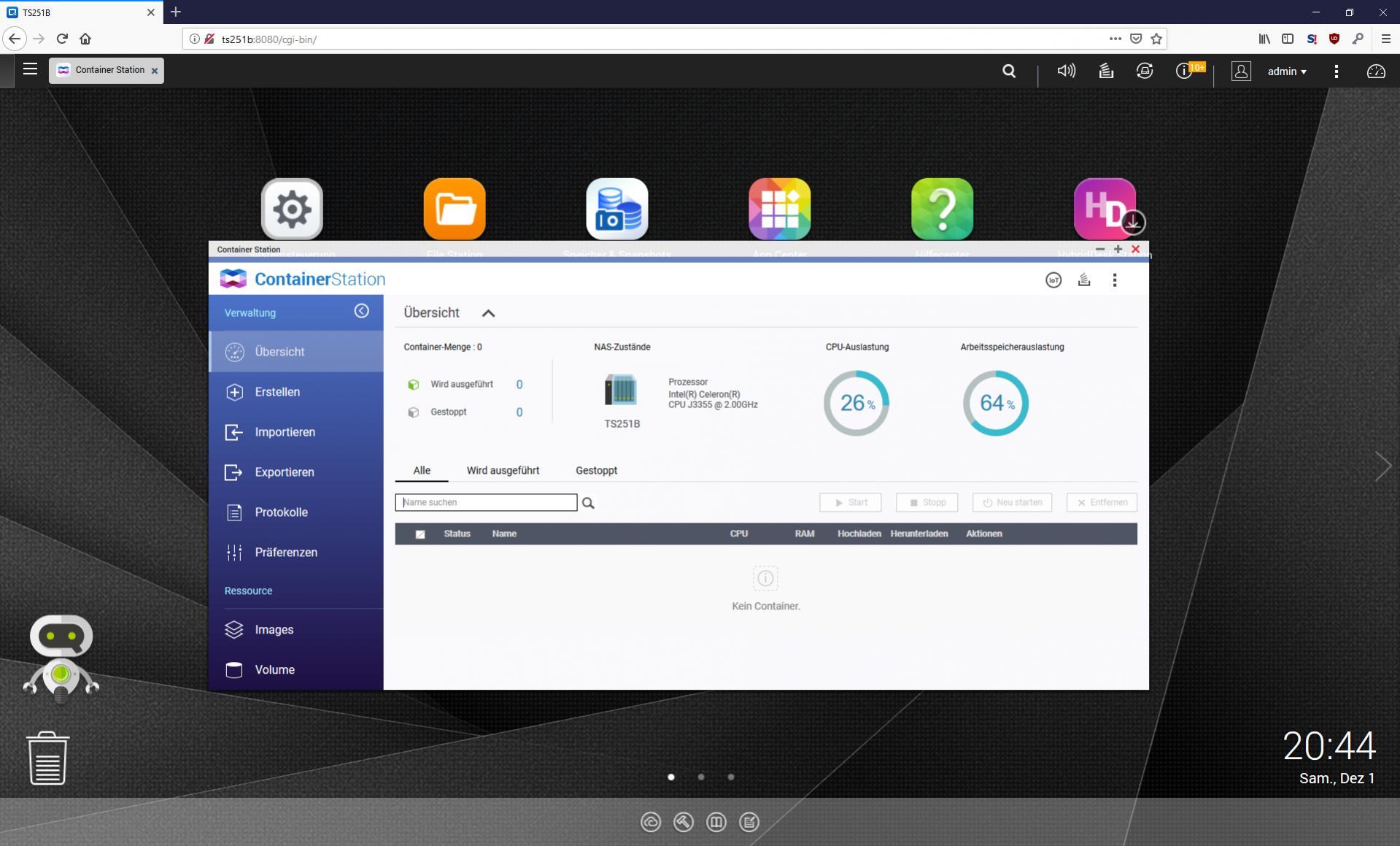Screen dimensions: 1400x846
Task: Open the resource stack icon in Container Station header
Action: point(1084,280)
